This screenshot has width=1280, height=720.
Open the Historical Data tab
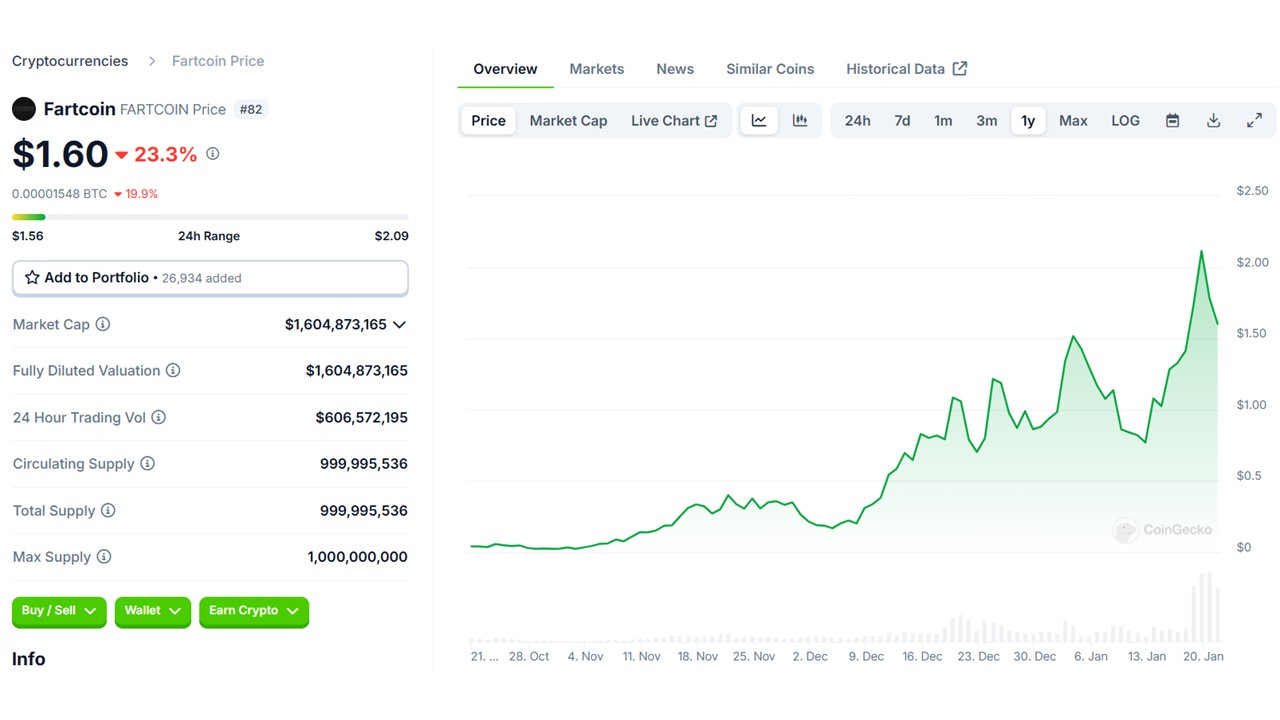click(x=906, y=69)
